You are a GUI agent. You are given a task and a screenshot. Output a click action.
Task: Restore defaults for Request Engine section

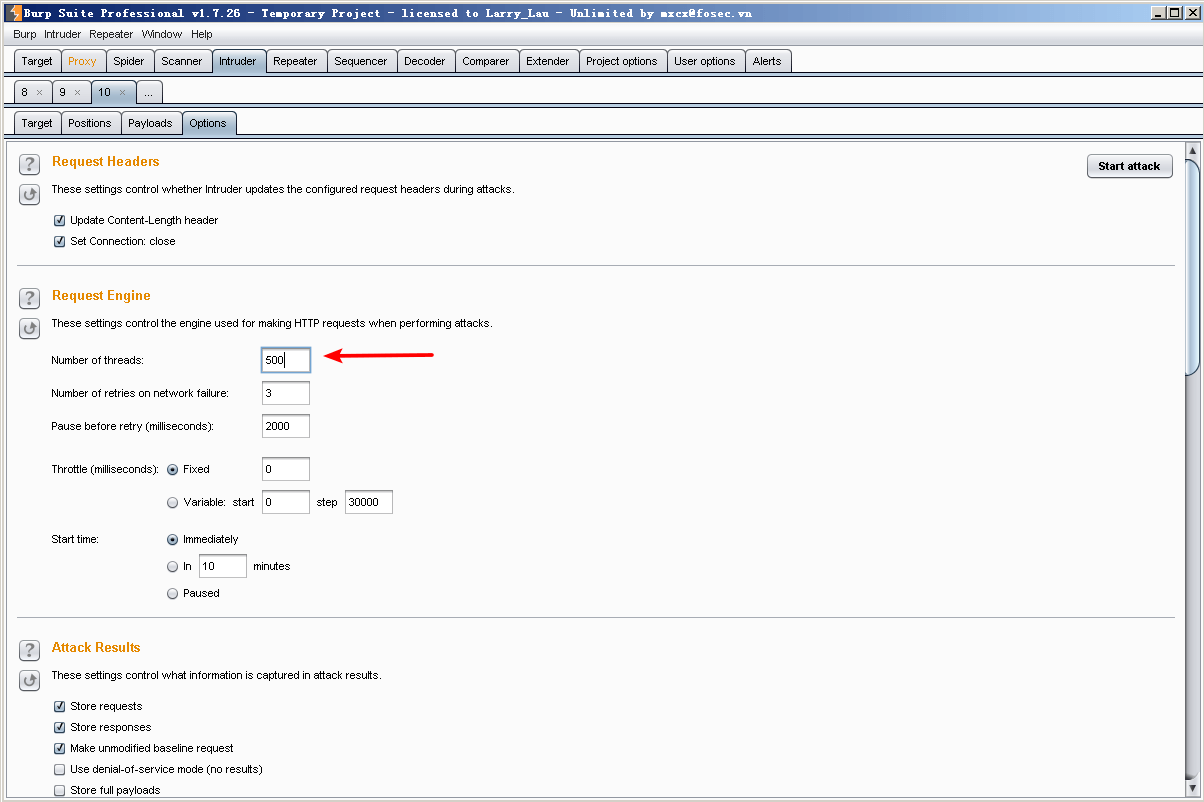click(x=30, y=328)
